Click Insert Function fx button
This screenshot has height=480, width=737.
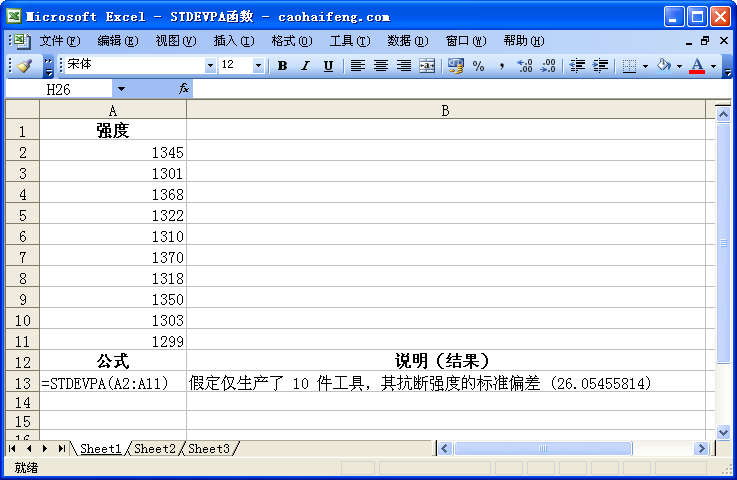point(183,88)
